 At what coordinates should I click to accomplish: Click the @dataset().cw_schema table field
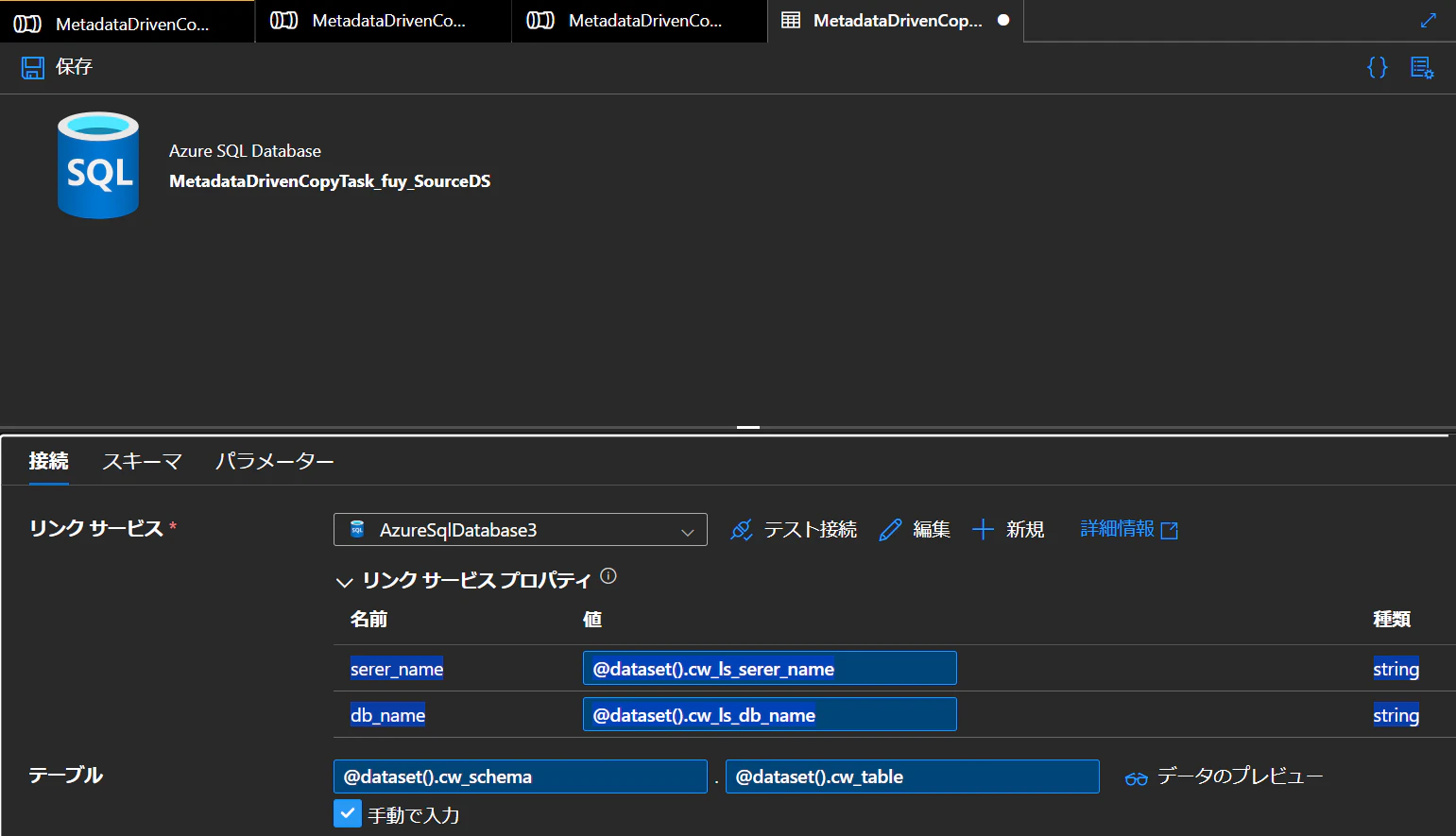[x=521, y=776]
